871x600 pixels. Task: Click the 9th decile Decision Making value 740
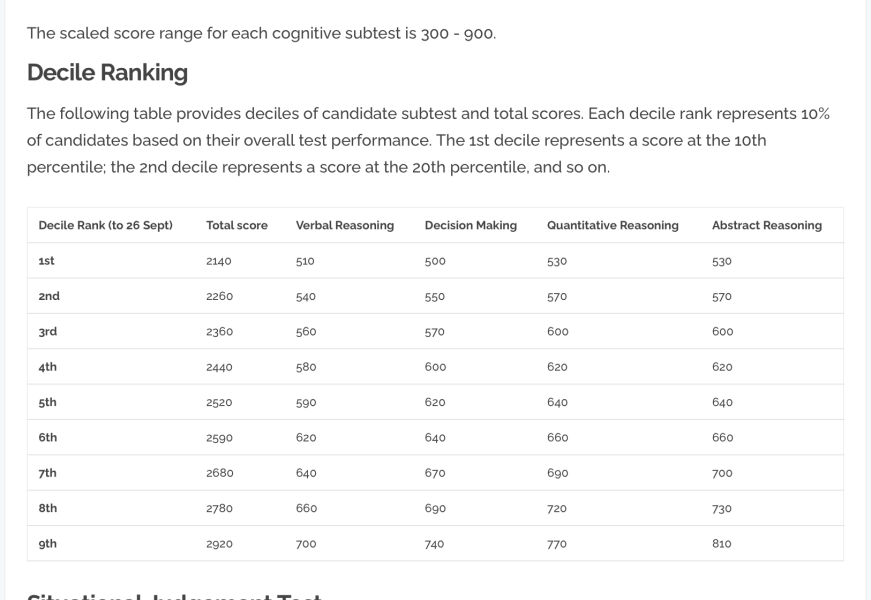[x=435, y=544]
